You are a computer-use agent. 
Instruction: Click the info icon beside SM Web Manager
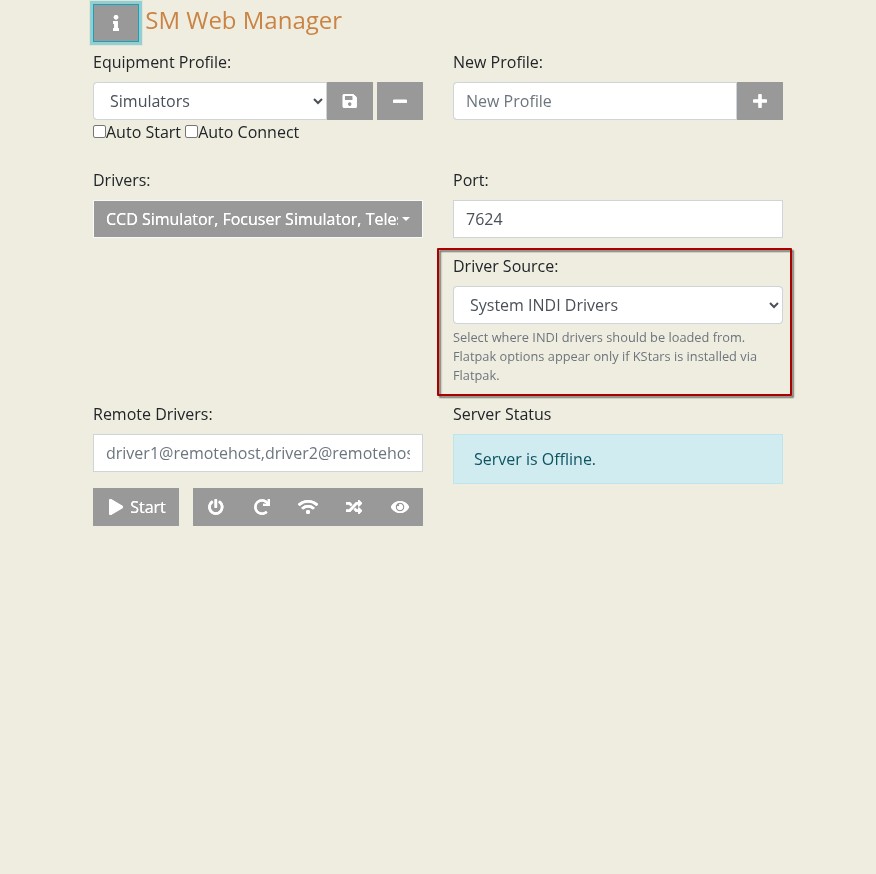click(x=116, y=23)
